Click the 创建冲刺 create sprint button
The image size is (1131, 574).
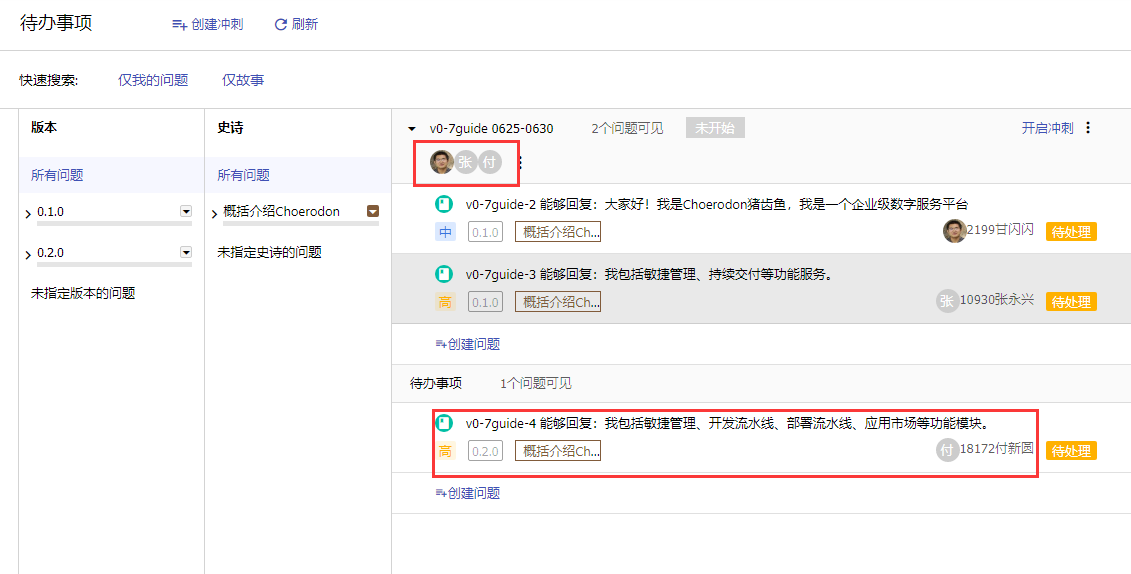(208, 25)
